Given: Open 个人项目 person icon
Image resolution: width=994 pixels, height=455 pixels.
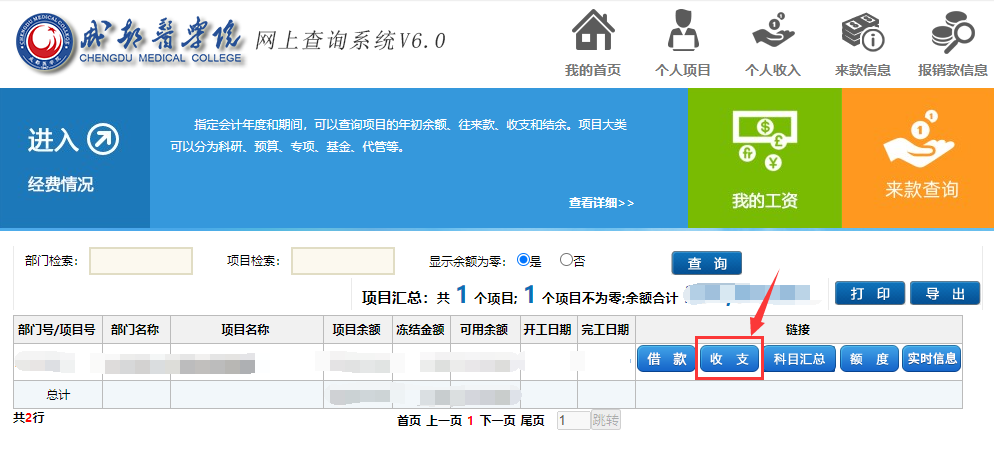Looking at the screenshot, I should [x=683, y=31].
